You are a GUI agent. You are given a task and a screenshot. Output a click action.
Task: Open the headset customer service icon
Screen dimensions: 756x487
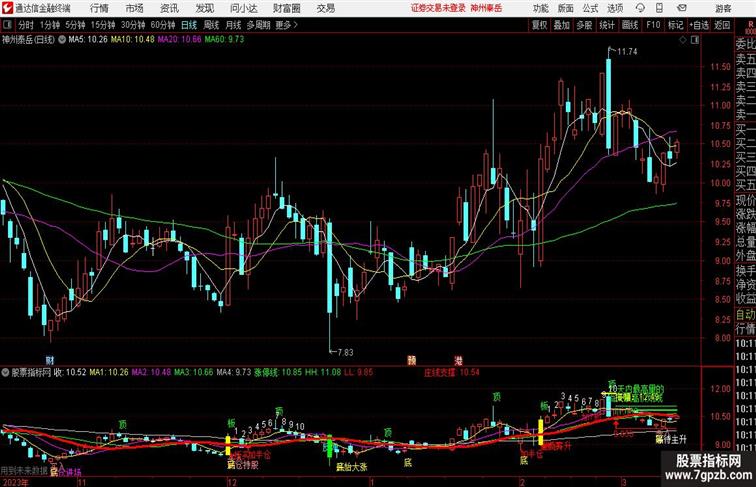pos(640,8)
